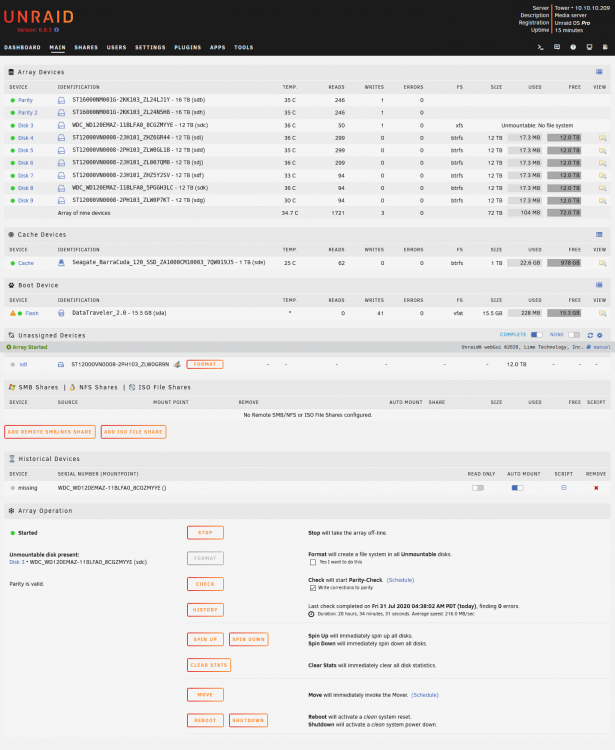Uncheck 'Write corrections to parity'
Viewport: 615px width, 750px height.
(x=313, y=588)
